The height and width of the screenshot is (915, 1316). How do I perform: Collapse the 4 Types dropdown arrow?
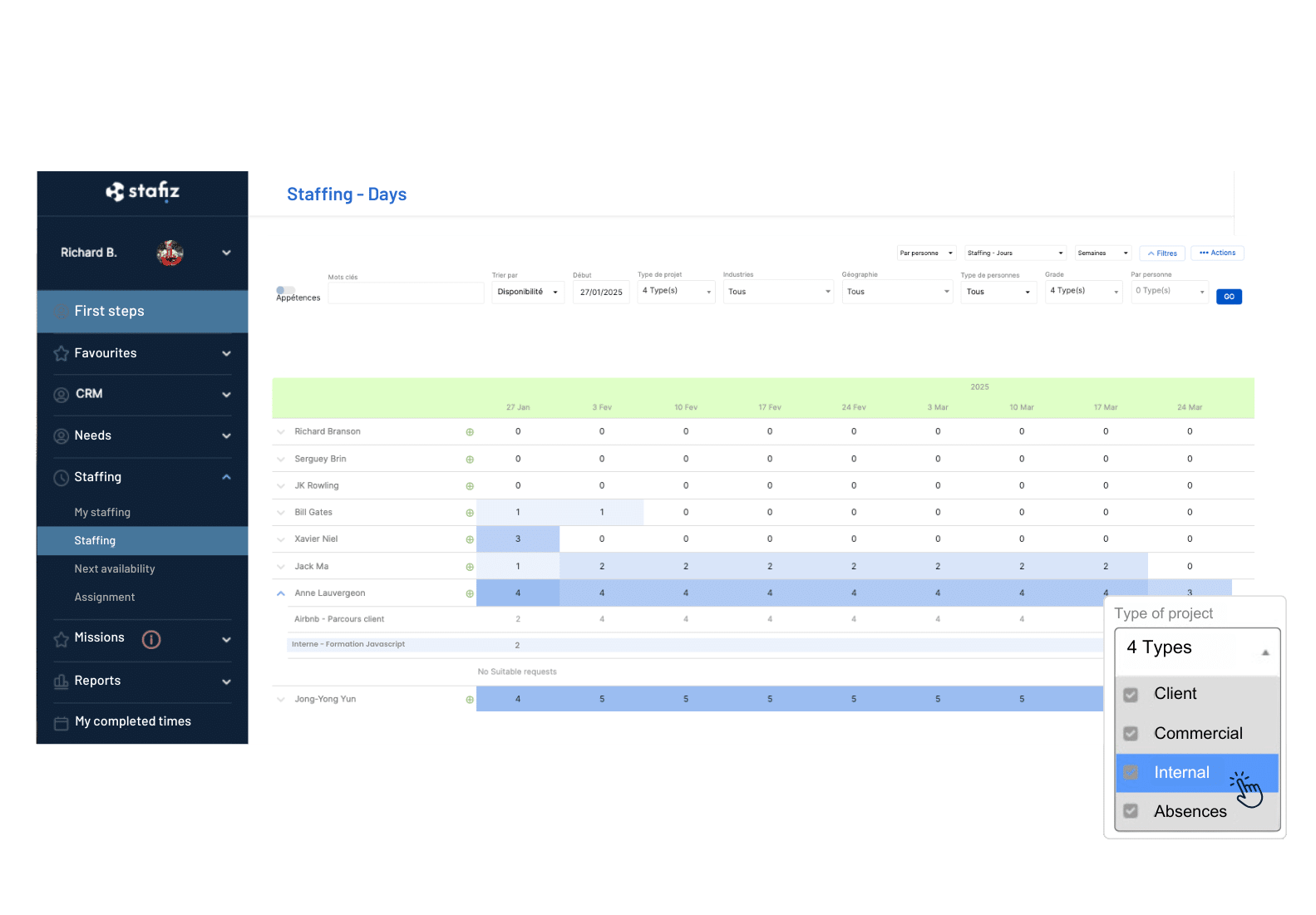pyautogui.click(x=1265, y=652)
